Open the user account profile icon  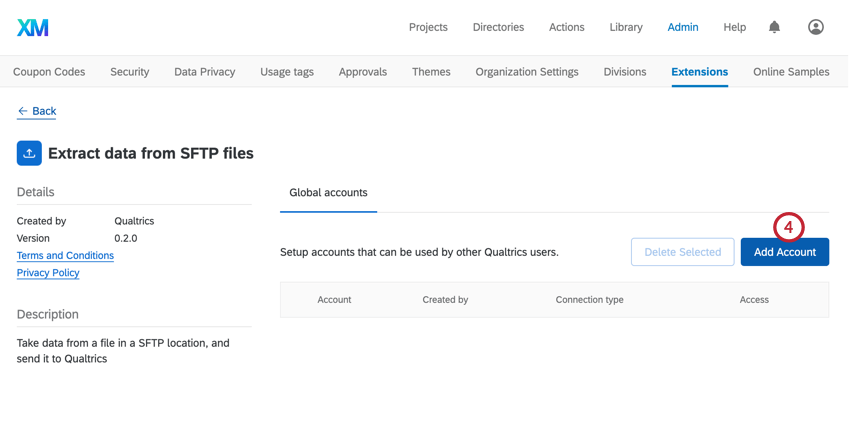816,27
